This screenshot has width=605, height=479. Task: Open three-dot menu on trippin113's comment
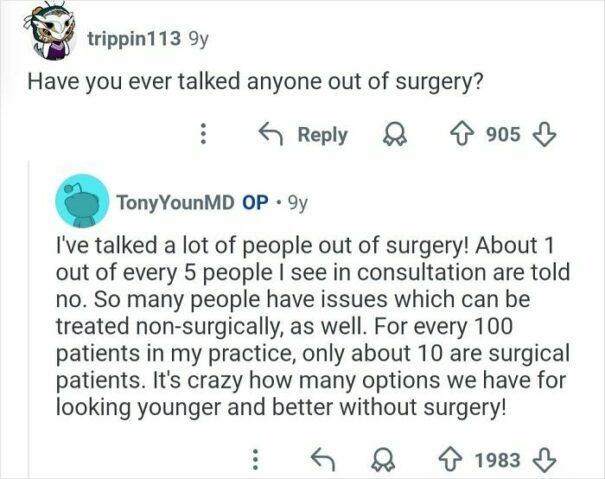pos(204,134)
